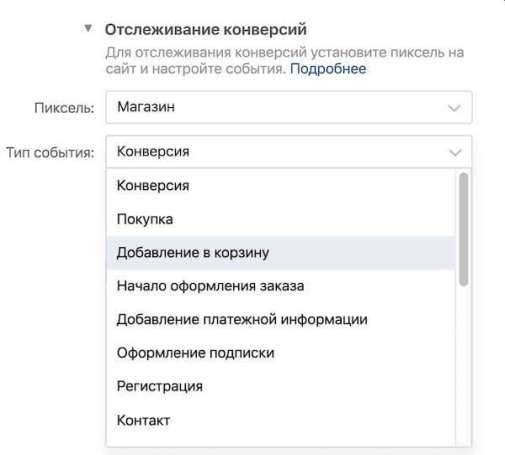Viewport: 505px width, 455px height.
Task: Select Покупка option in the list
Action: point(281,219)
